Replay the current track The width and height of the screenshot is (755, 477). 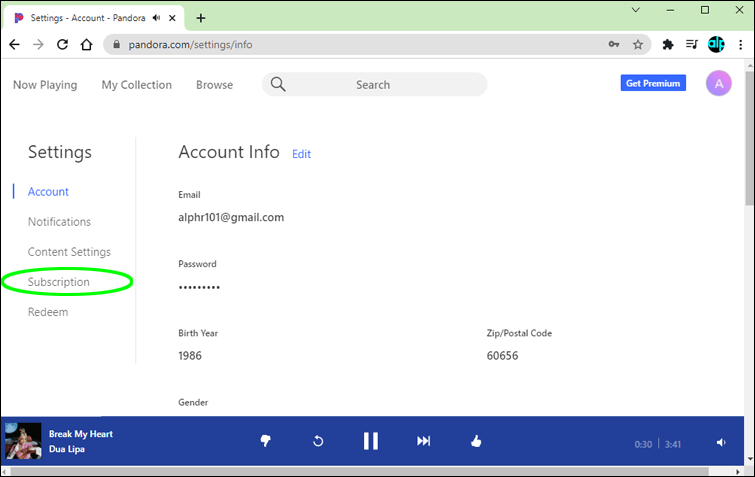click(x=318, y=440)
